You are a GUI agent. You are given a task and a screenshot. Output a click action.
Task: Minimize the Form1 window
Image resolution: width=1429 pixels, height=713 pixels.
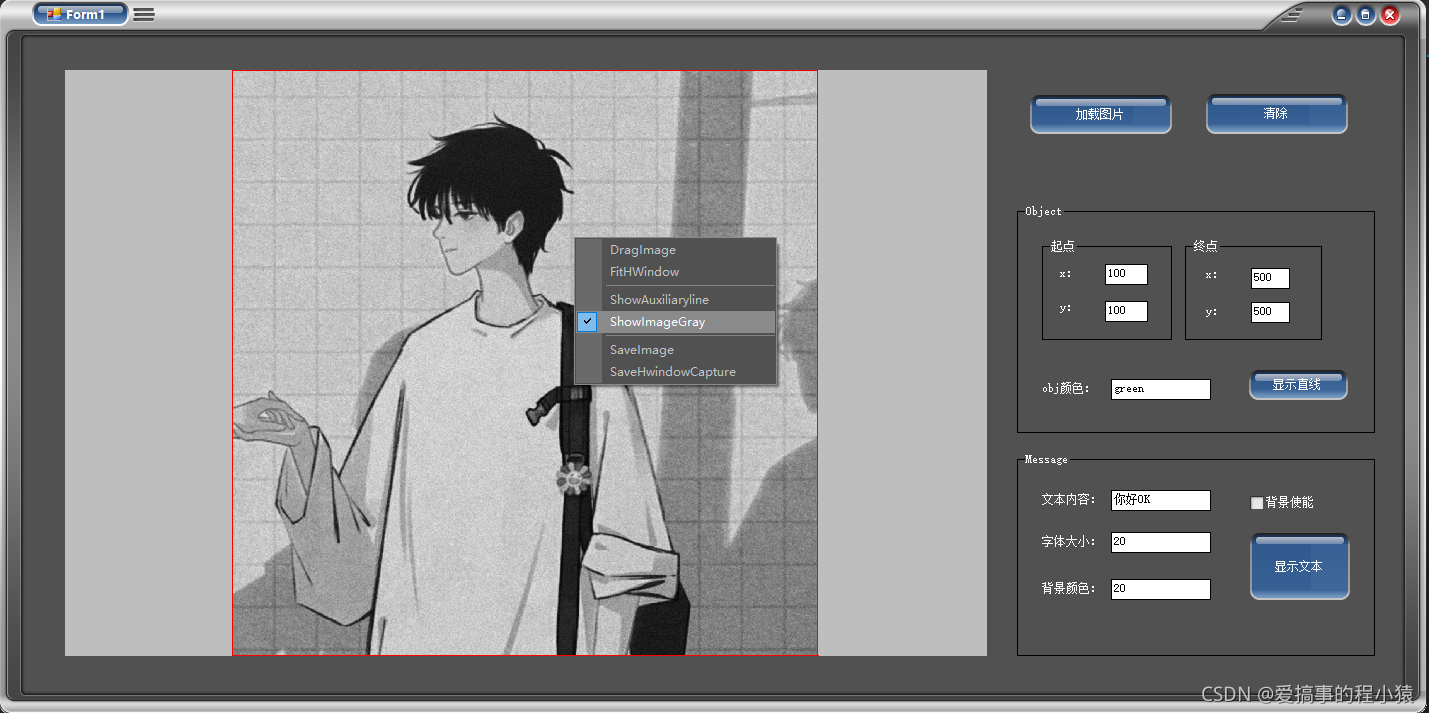coord(1341,15)
